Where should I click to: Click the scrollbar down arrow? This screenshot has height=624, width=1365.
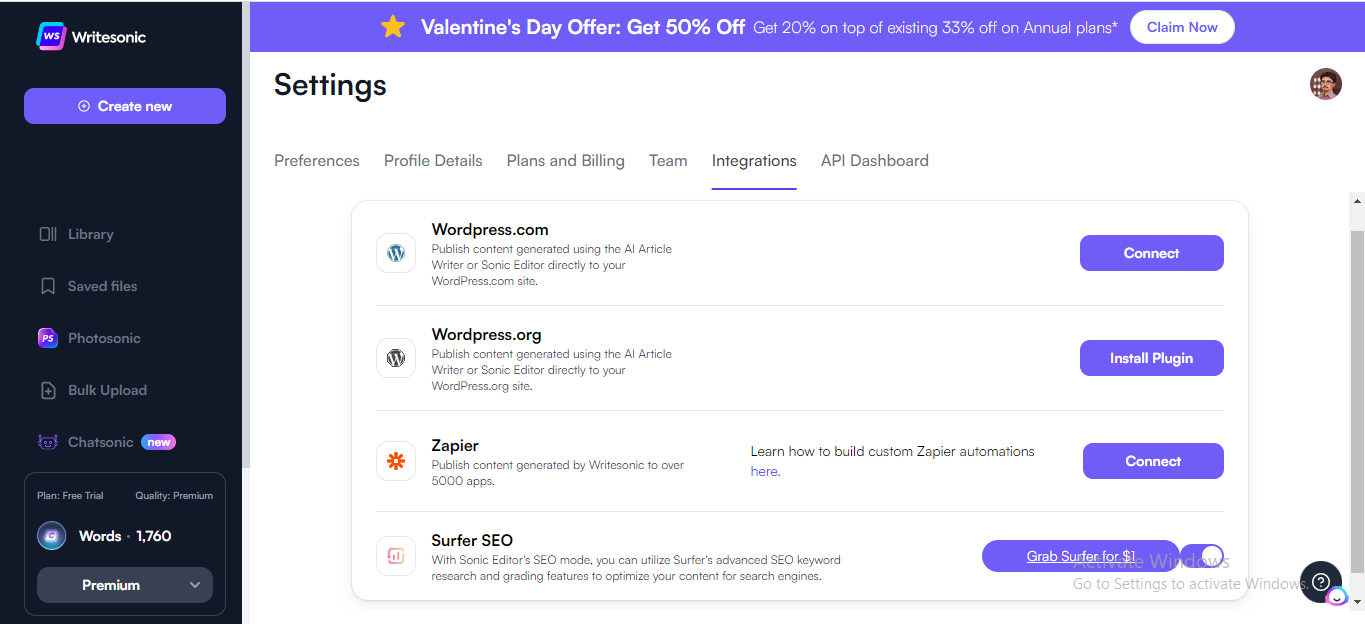(1357, 601)
